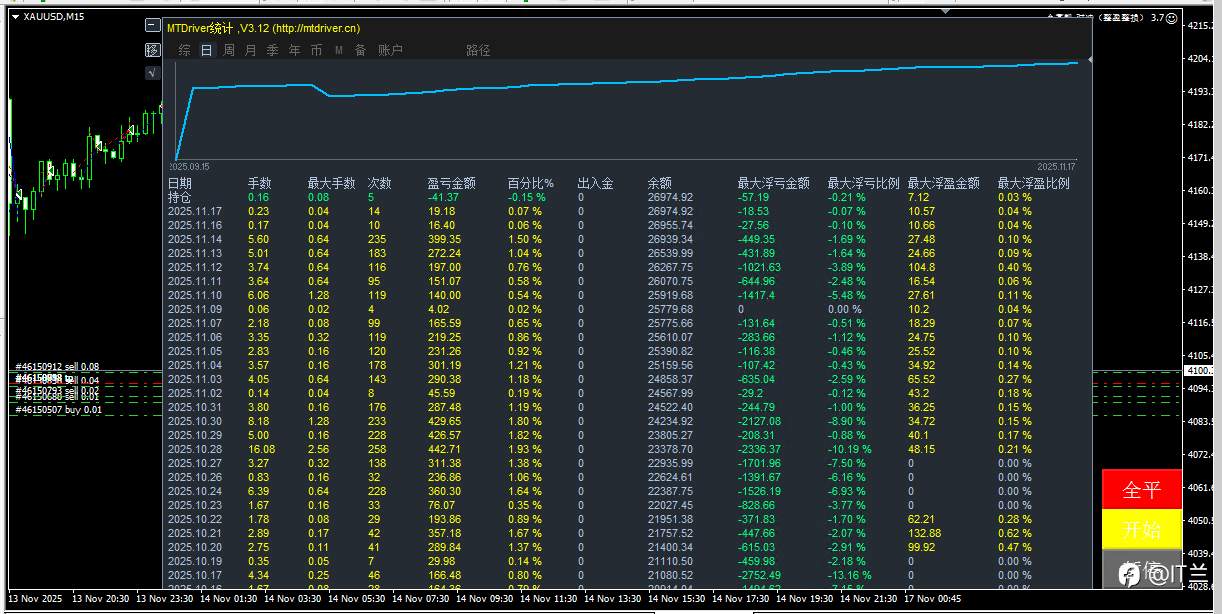
Task: Open the 周 weekly statistics tab
Action: (229, 50)
